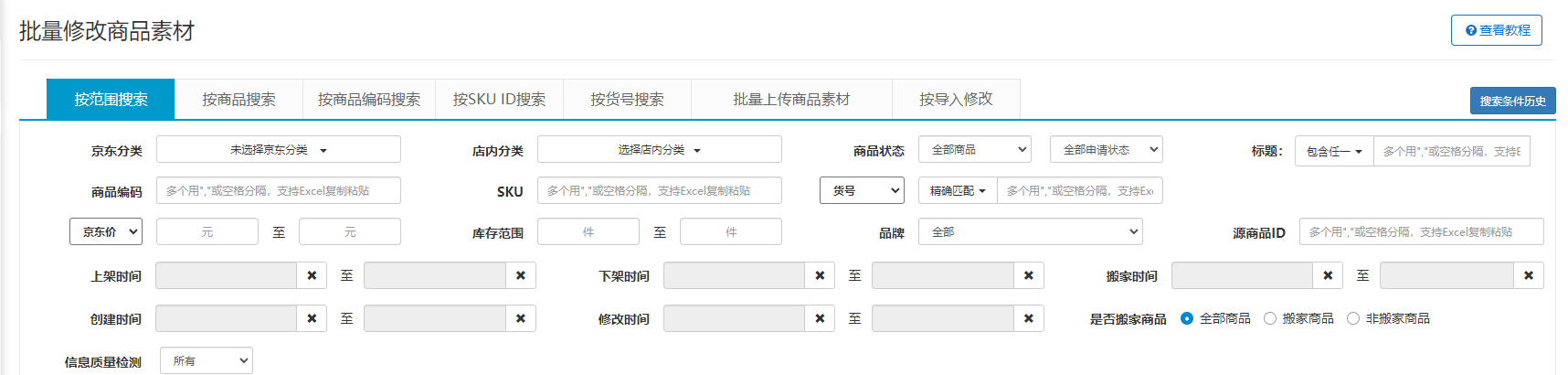
Task: Click the 商品编码 input field
Action: point(279,191)
